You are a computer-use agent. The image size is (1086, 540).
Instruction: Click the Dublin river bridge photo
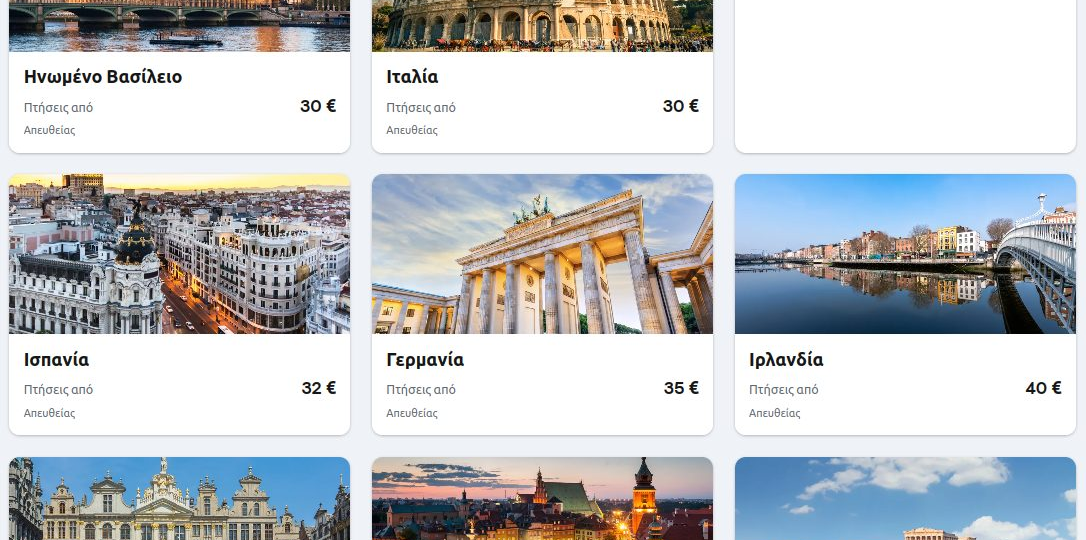pos(905,254)
